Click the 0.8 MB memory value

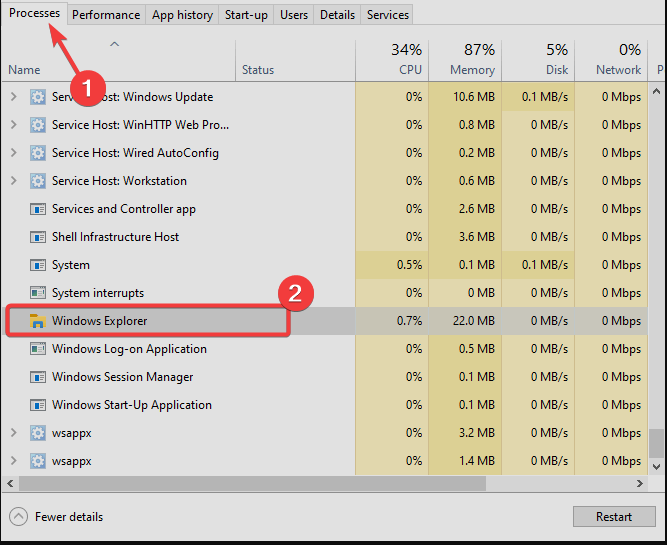coord(477,125)
